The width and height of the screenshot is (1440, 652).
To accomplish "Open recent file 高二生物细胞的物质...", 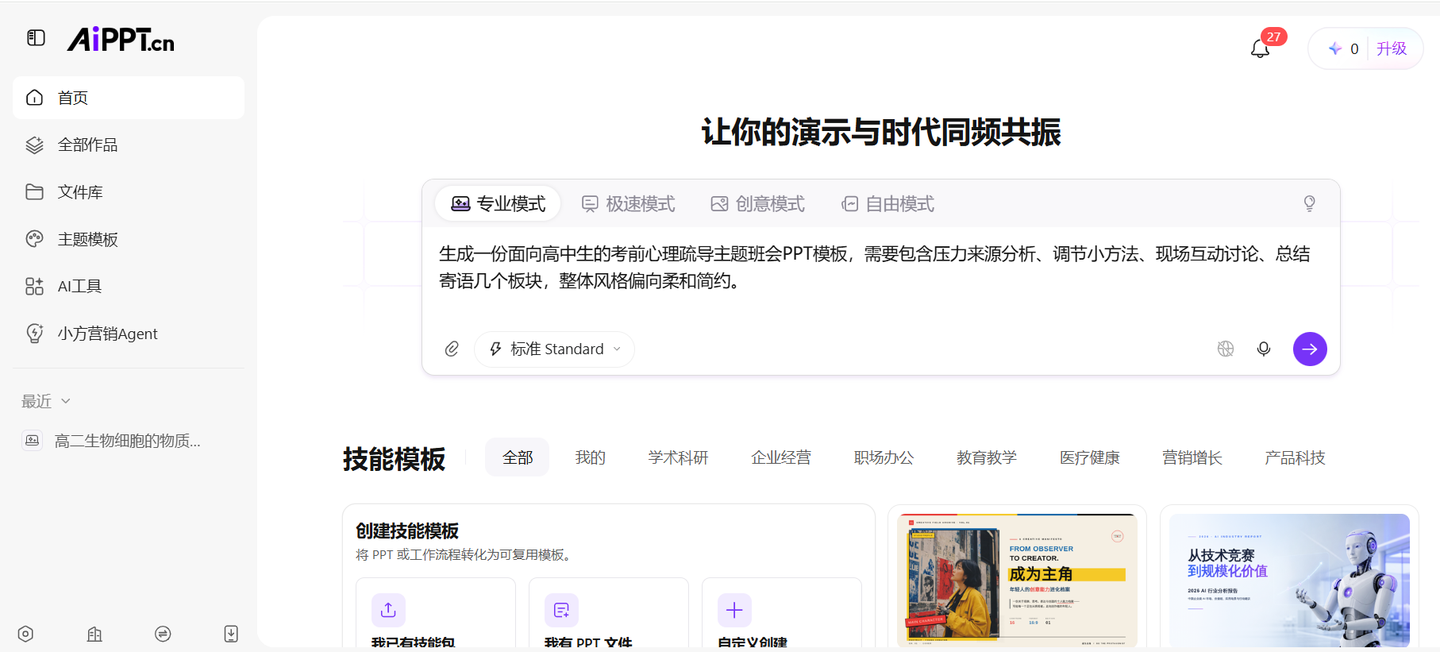I will (128, 441).
